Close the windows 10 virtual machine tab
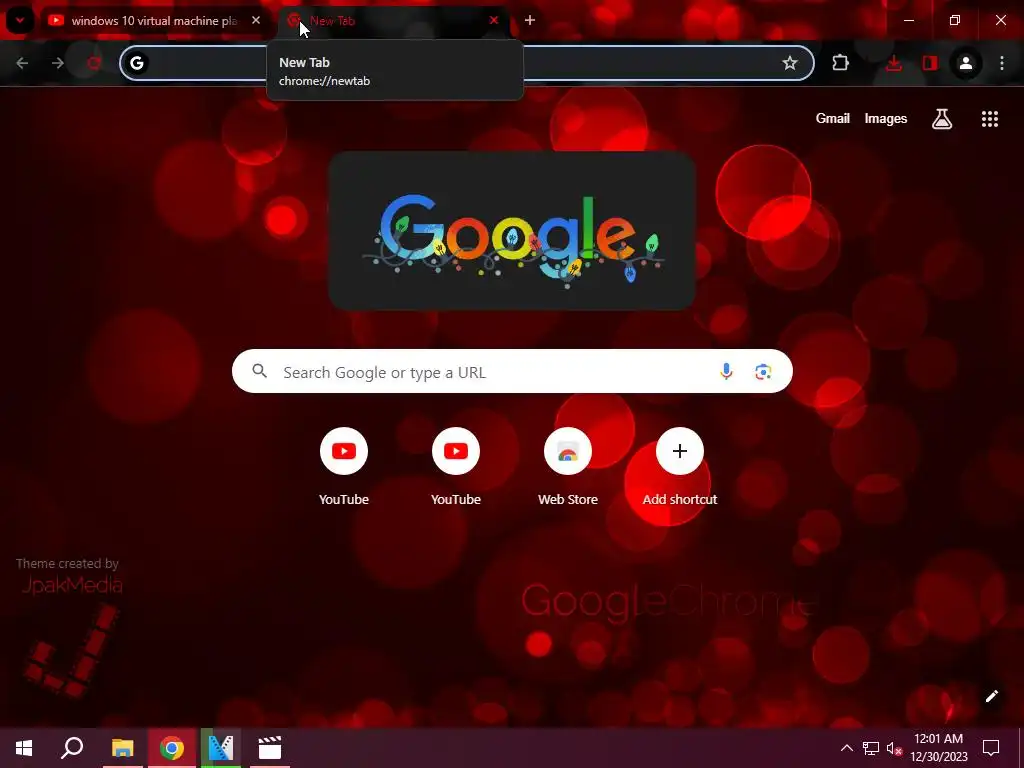 tap(256, 21)
